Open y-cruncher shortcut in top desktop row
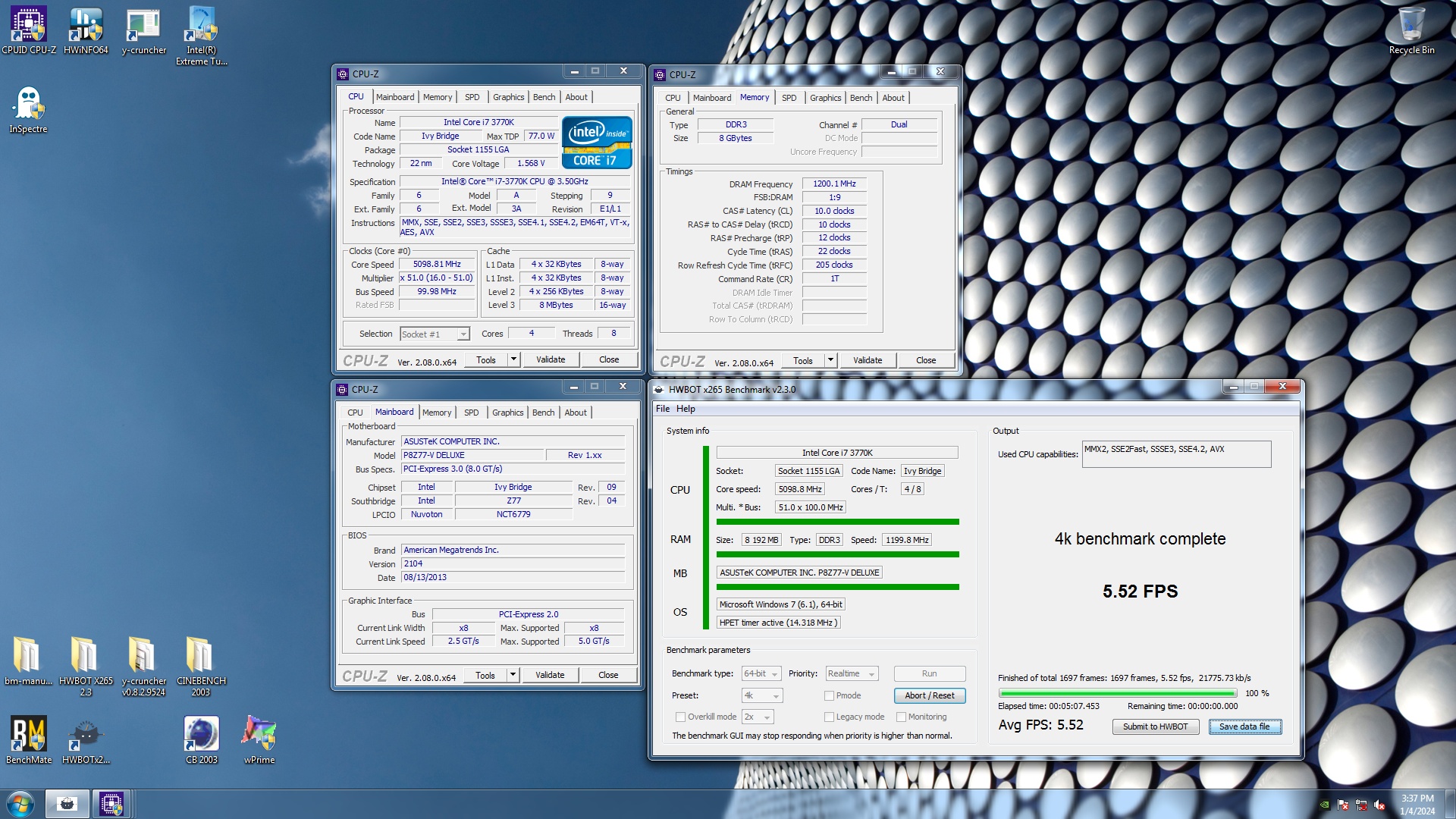The width and height of the screenshot is (1456, 819). [144, 30]
